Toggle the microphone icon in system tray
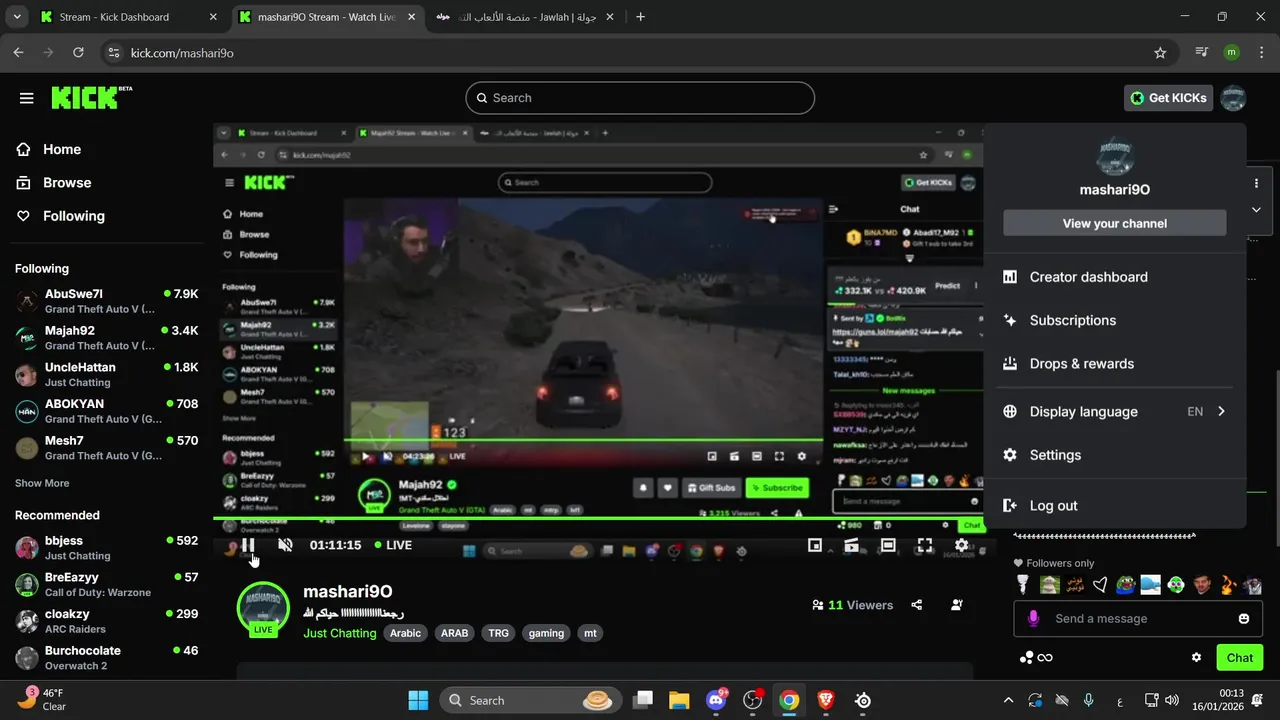 (1089, 700)
